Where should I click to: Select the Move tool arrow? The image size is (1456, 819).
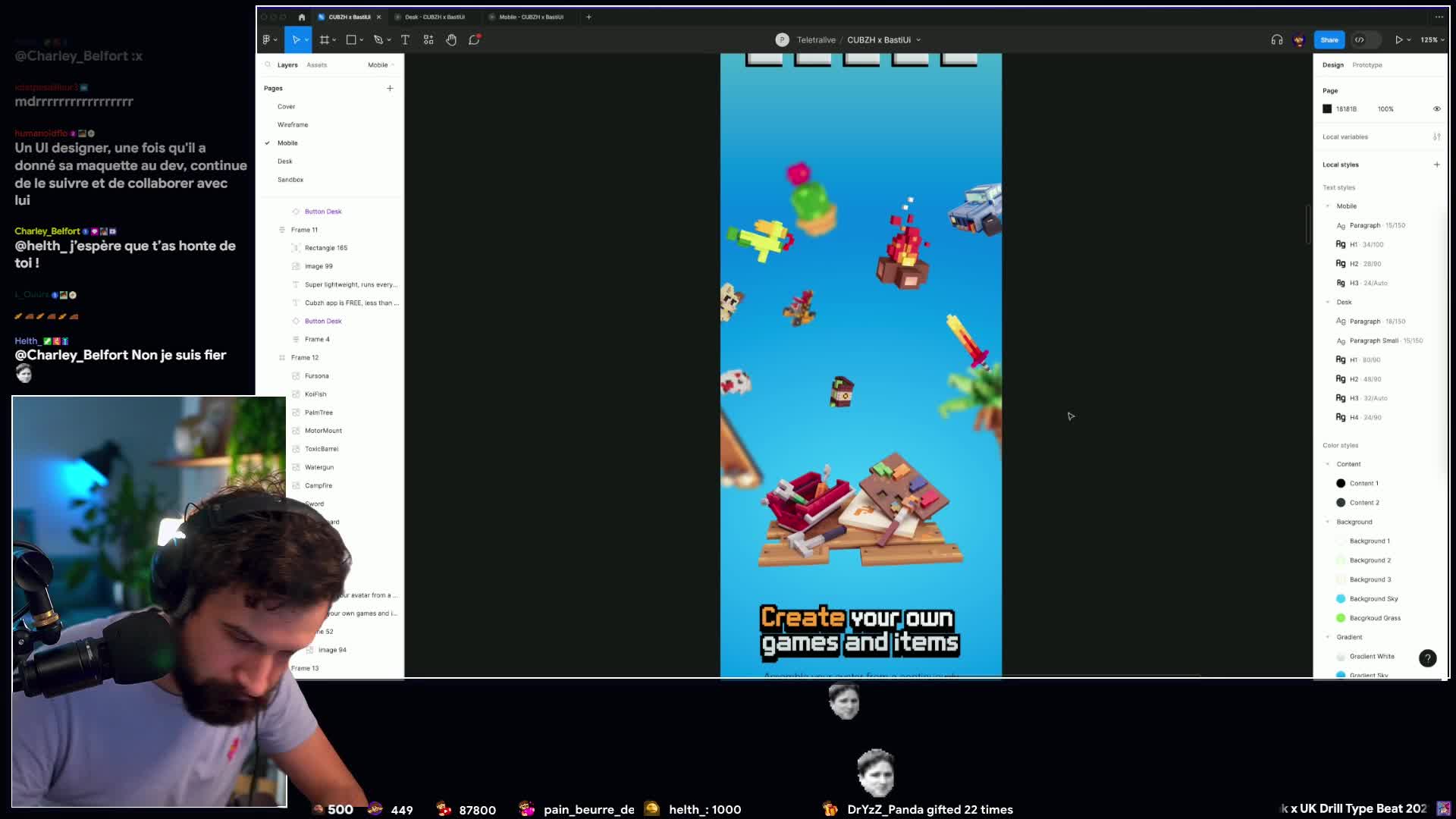click(x=296, y=39)
